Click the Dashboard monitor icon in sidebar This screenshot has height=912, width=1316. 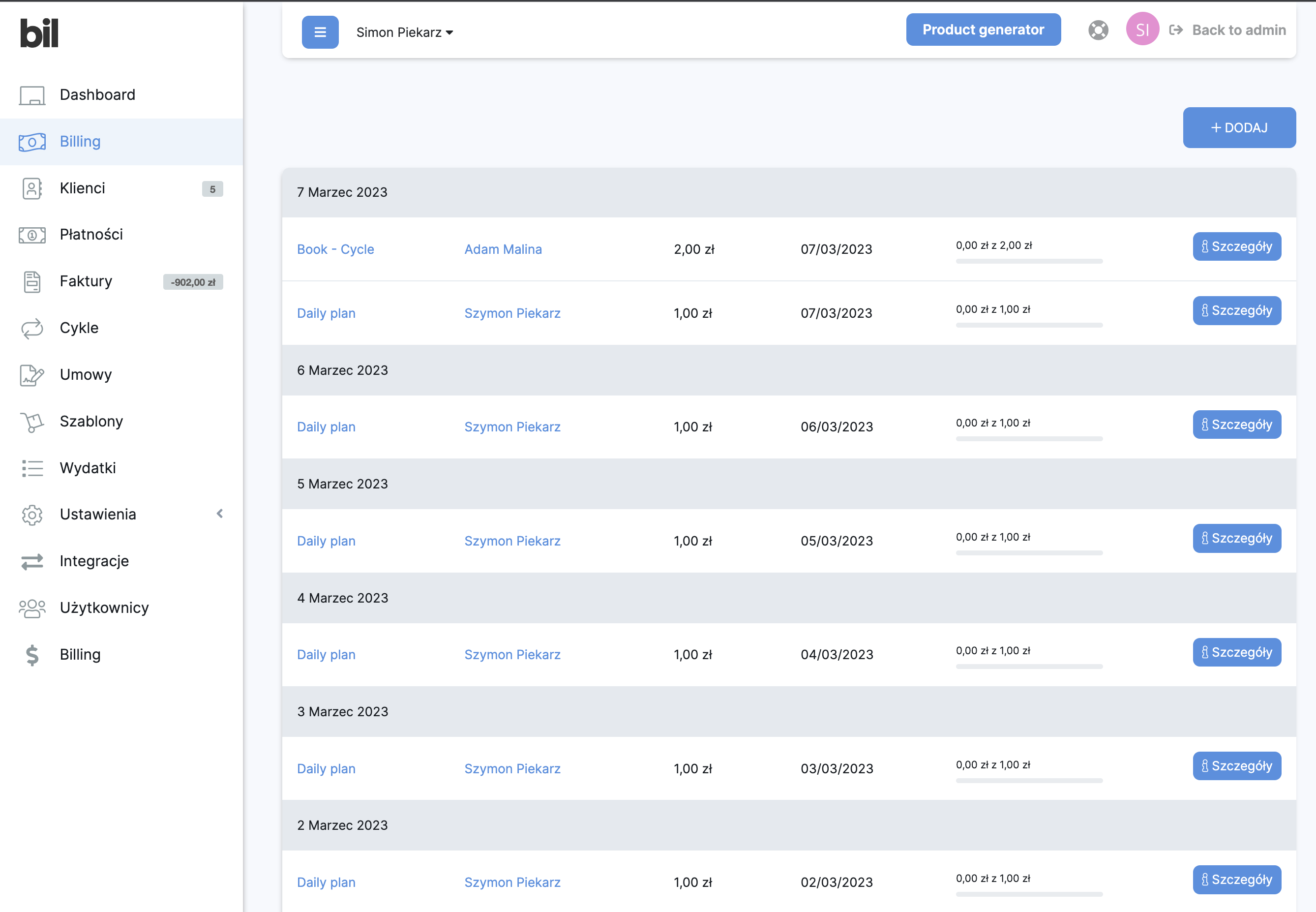point(32,95)
